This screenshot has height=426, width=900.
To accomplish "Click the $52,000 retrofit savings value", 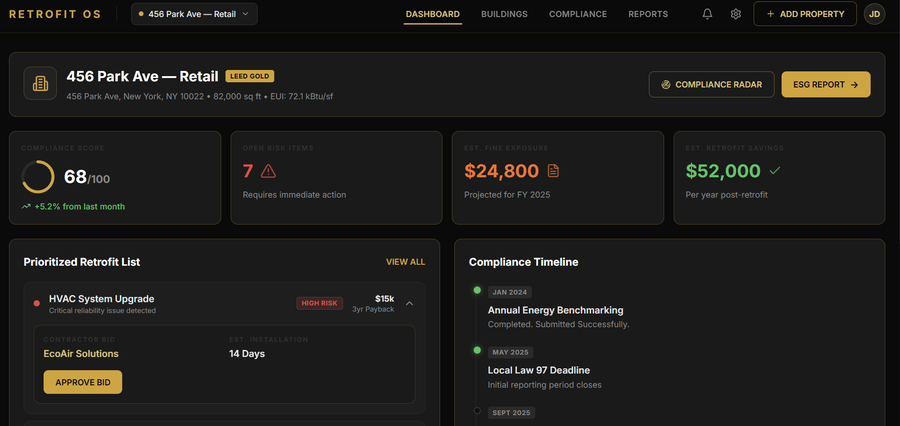I will coord(723,171).
